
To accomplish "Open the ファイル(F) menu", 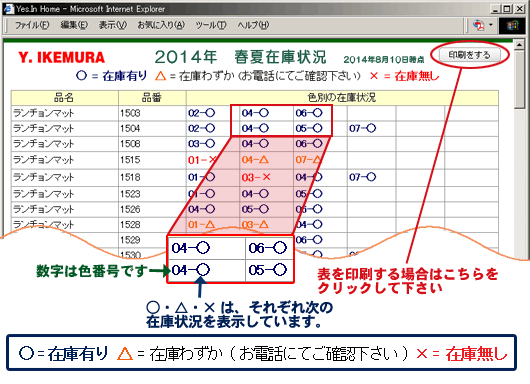I will point(32,25).
